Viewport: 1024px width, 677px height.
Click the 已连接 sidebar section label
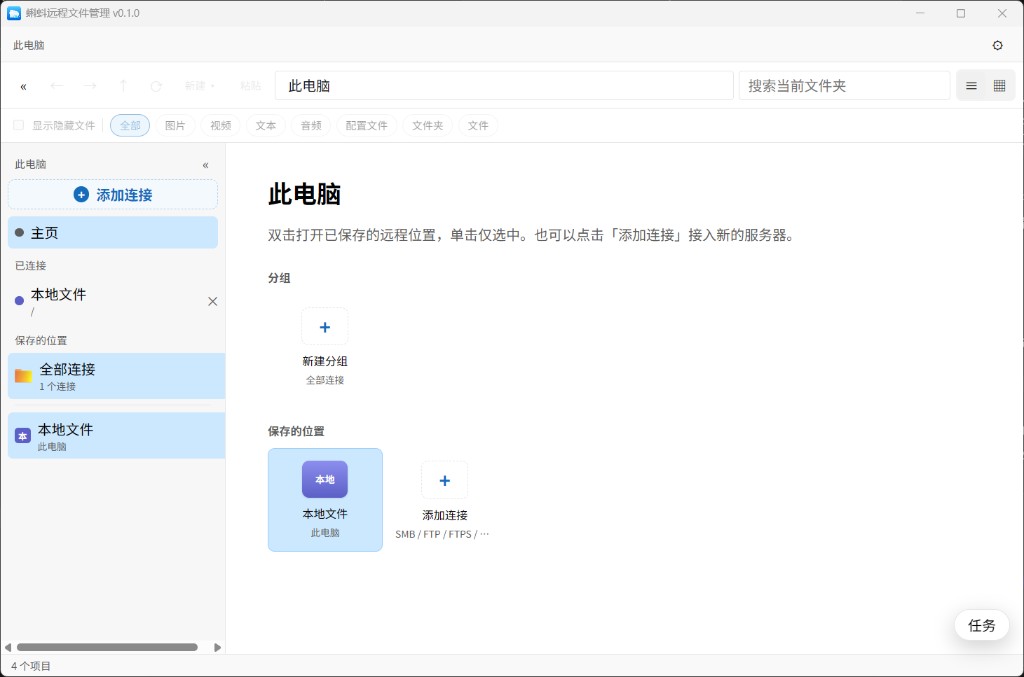(x=31, y=266)
